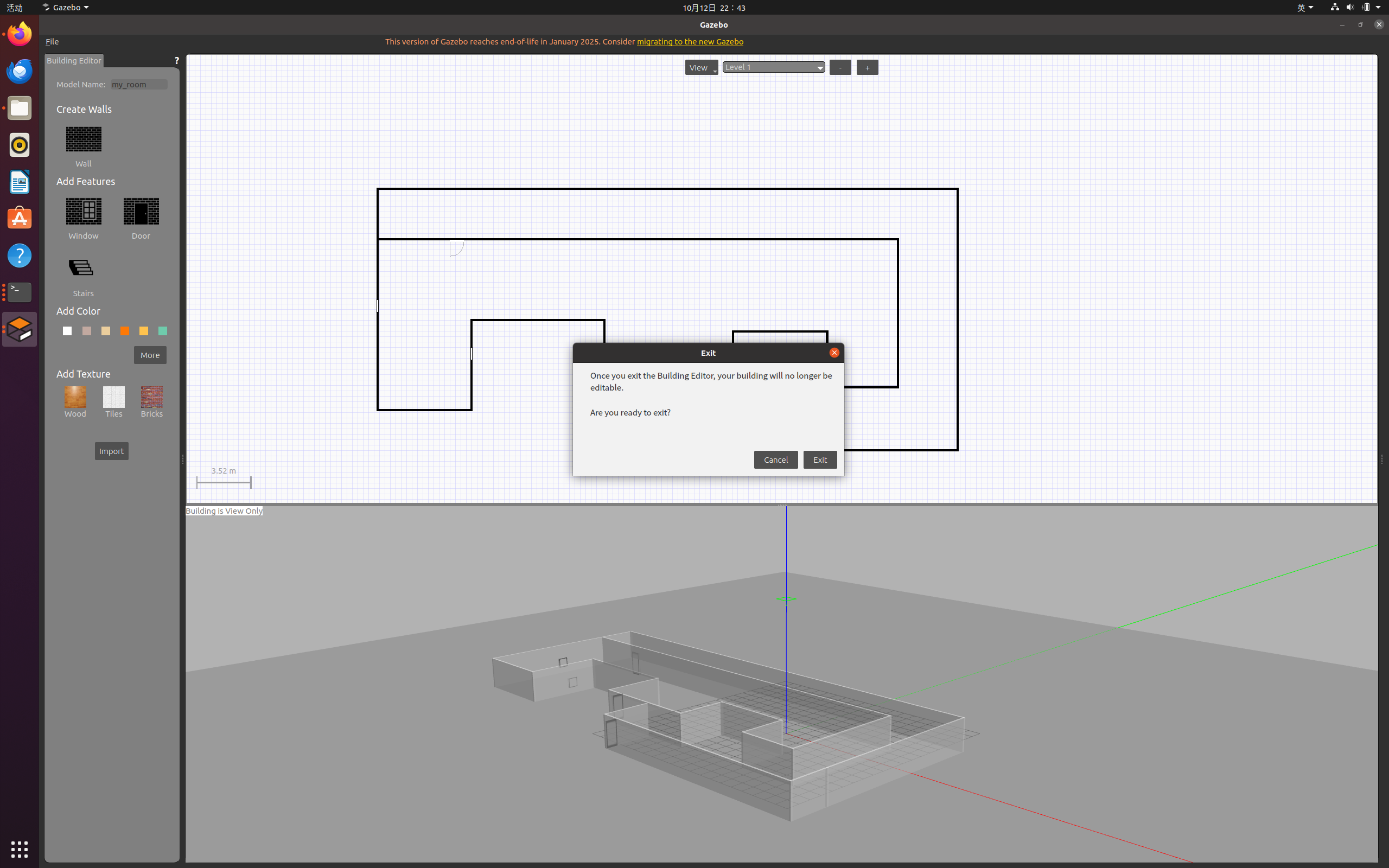Viewport: 1389px width, 868px height.
Task: Open Ubuntu Software from the dock
Action: click(20, 219)
